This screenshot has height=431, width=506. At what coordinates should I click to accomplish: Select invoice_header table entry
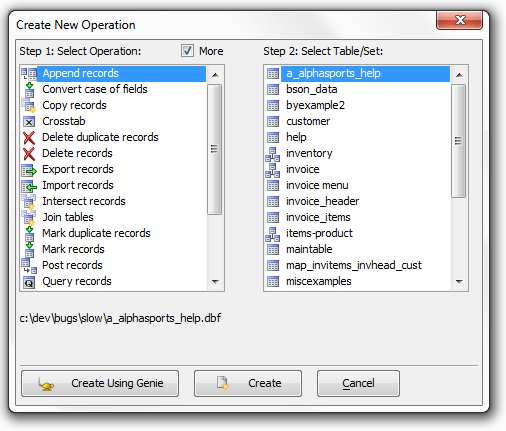357,201
